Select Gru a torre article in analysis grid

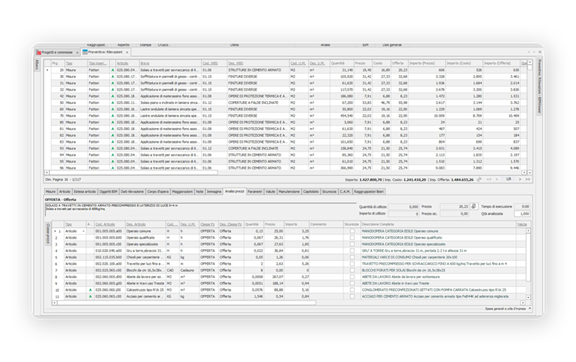[145, 251]
